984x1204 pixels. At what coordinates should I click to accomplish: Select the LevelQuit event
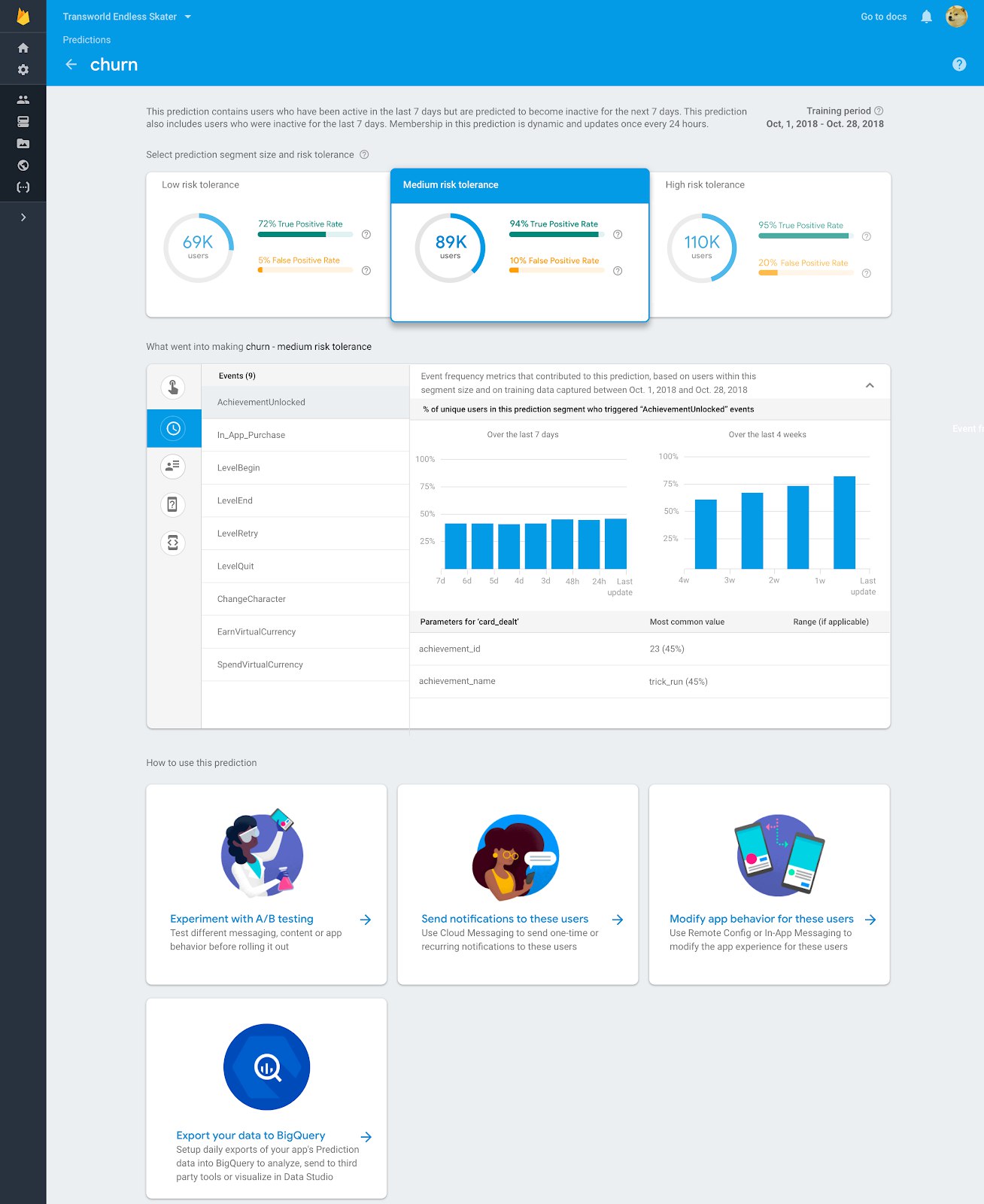click(305, 566)
